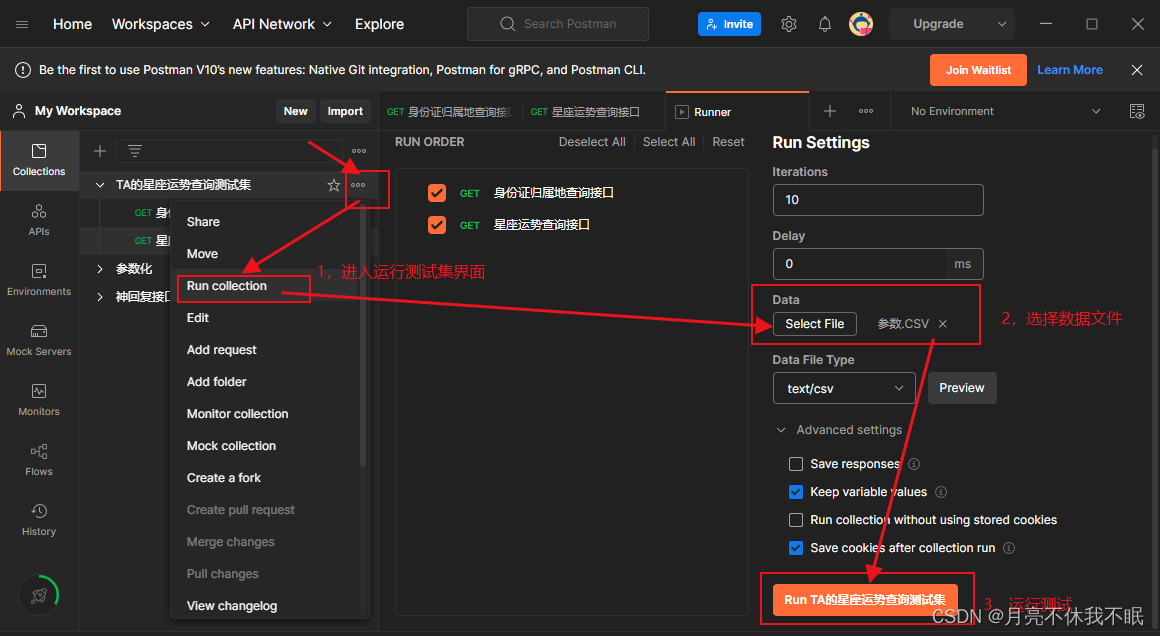Open APIs in the sidebar

[x=39, y=220]
